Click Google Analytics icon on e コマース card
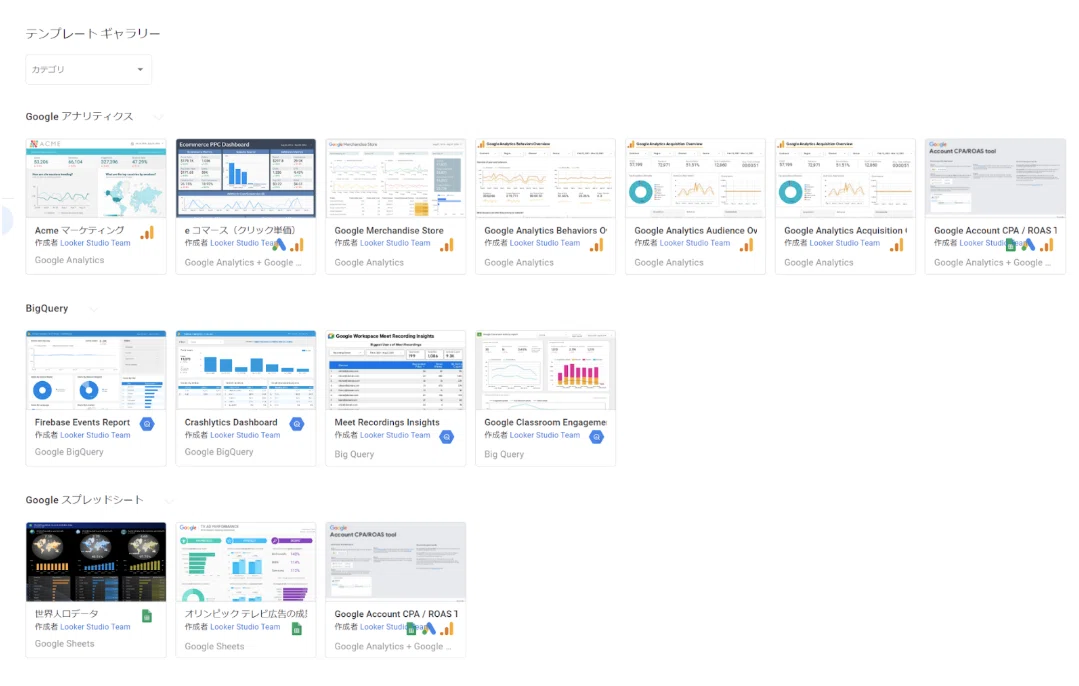1079x686 pixels. coord(297,245)
